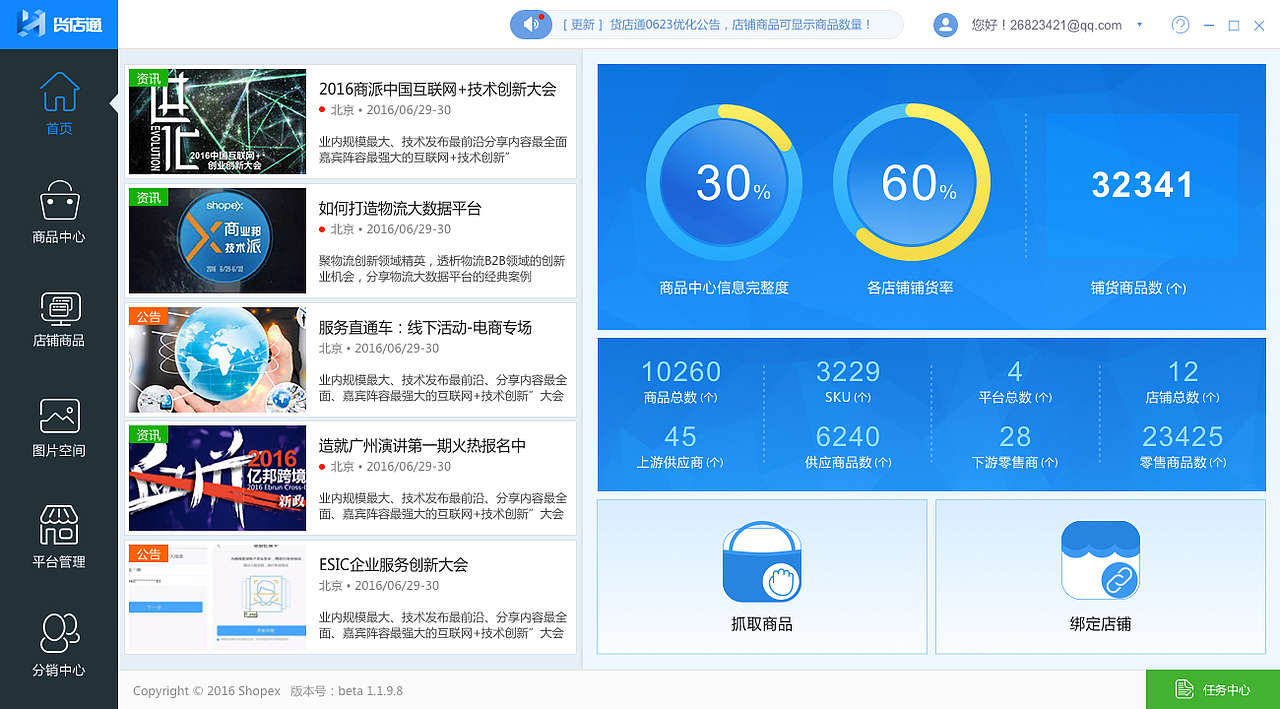Open ESIC企业服务创新大会 article title
Image resolution: width=1280 pixels, height=709 pixels.
393,565
